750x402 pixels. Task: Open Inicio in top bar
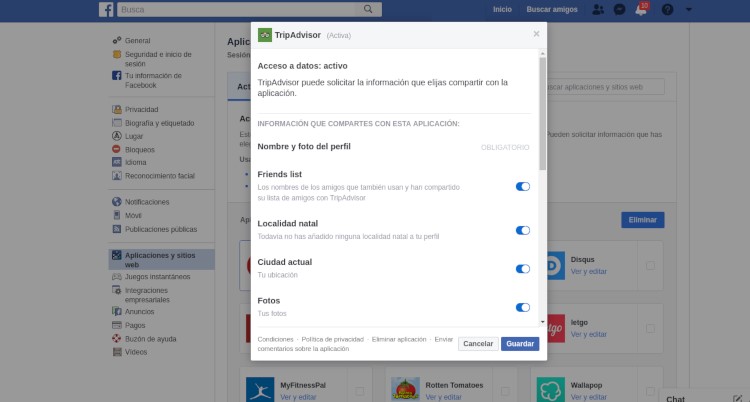pos(502,9)
